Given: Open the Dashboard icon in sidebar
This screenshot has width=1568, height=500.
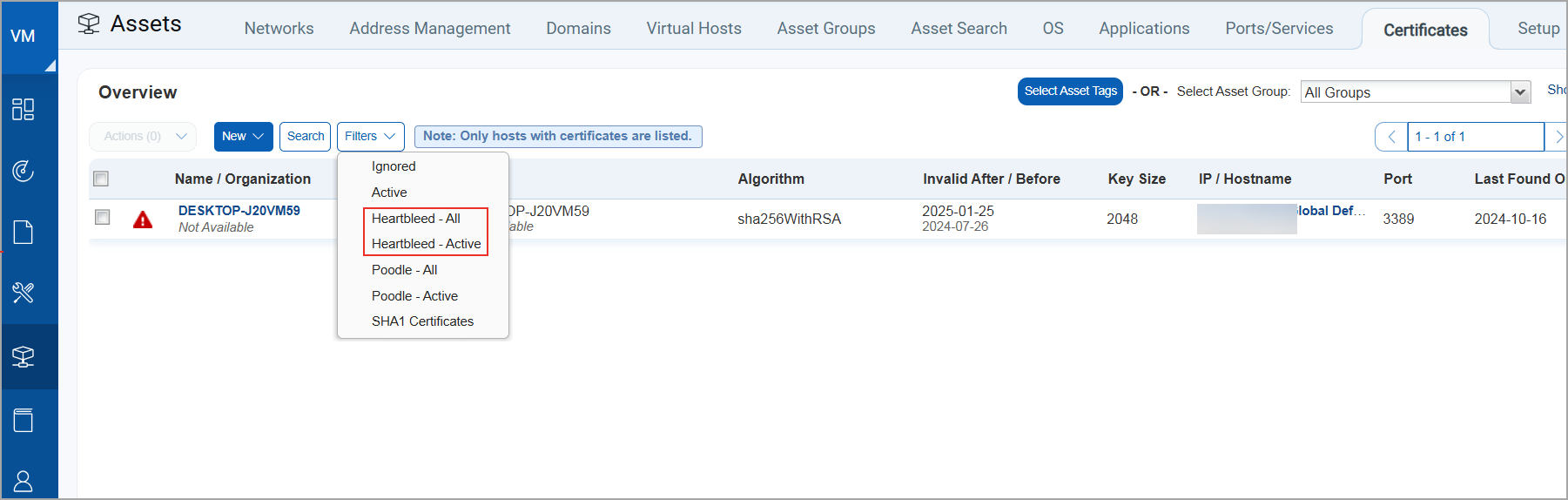Looking at the screenshot, I should click(x=24, y=109).
